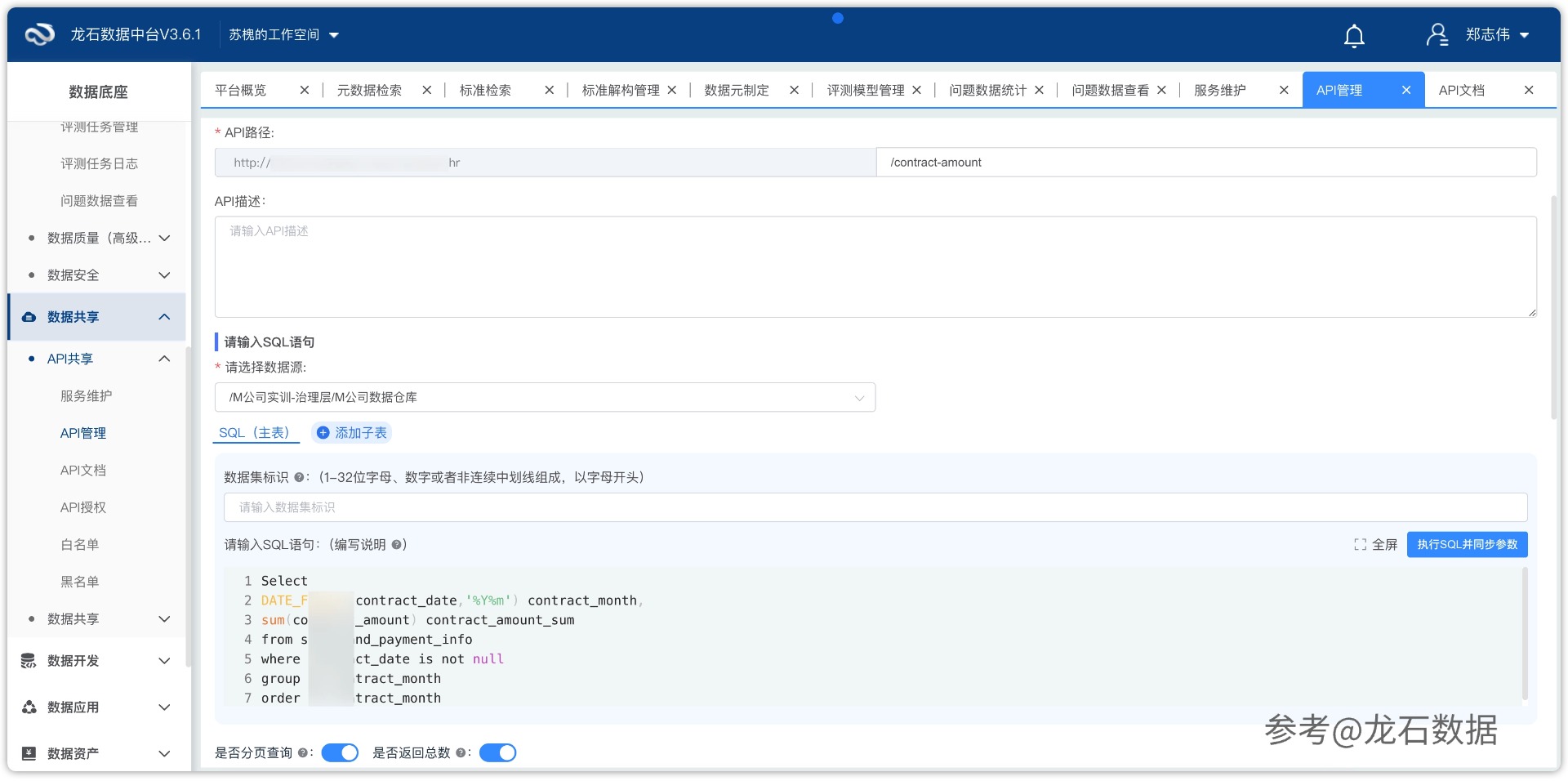Close the 元数据检索 tab

tap(427, 90)
